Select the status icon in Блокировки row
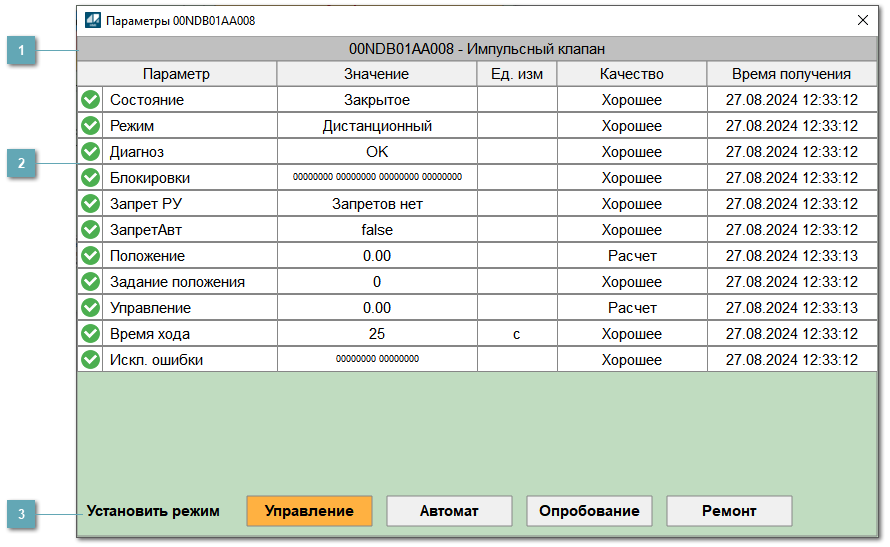This screenshot has width=890, height=547. pos(90,178)
